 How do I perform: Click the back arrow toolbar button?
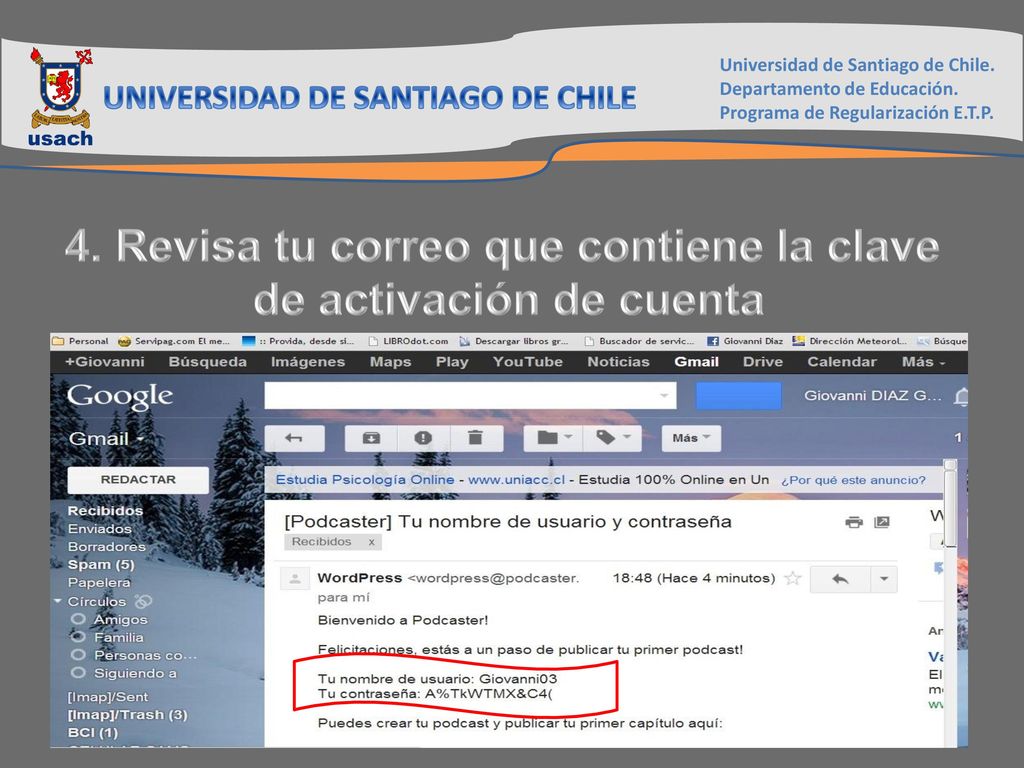(x=295, y=438)
